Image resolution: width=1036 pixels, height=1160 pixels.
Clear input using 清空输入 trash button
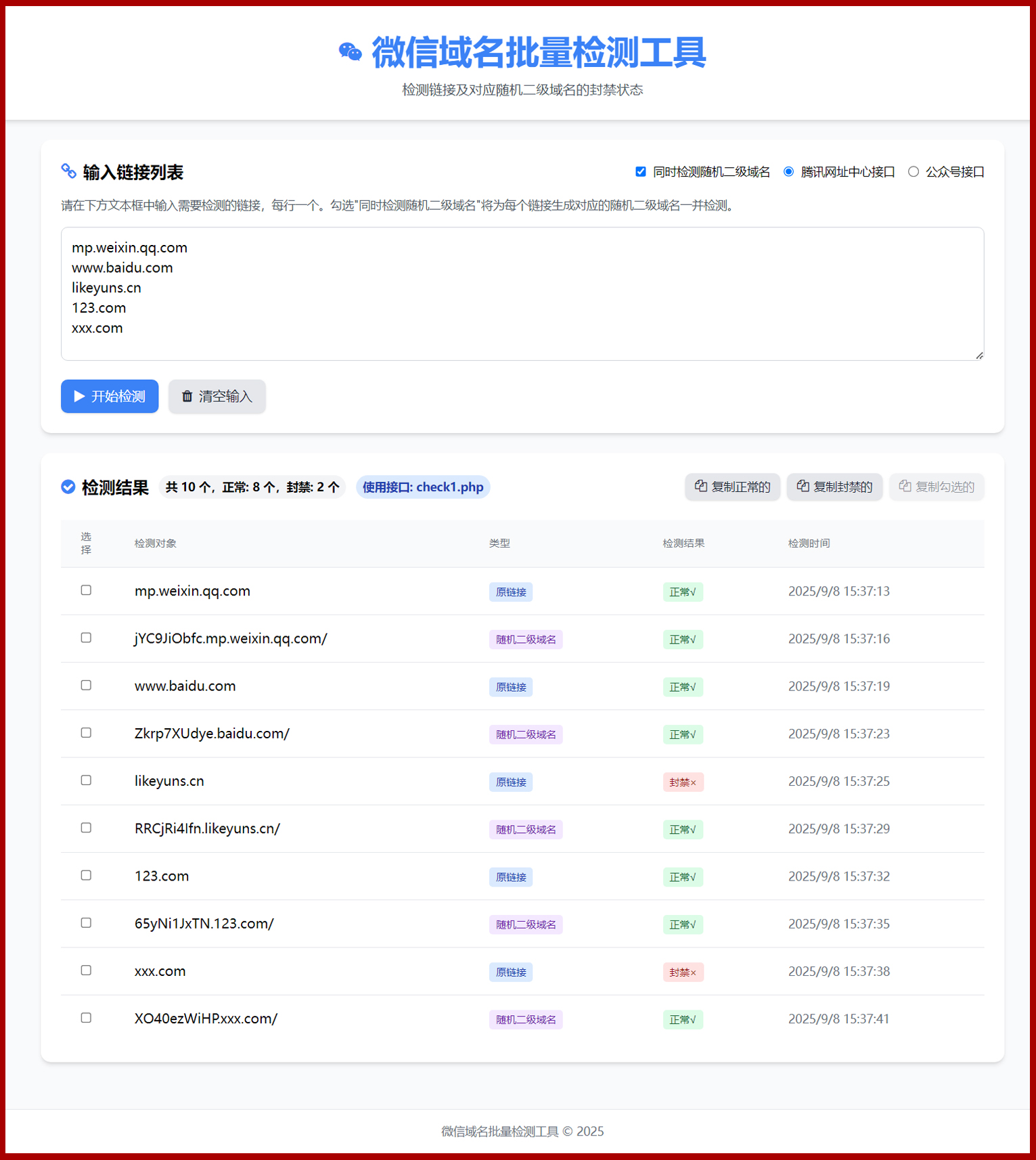(x=217, y=396)
